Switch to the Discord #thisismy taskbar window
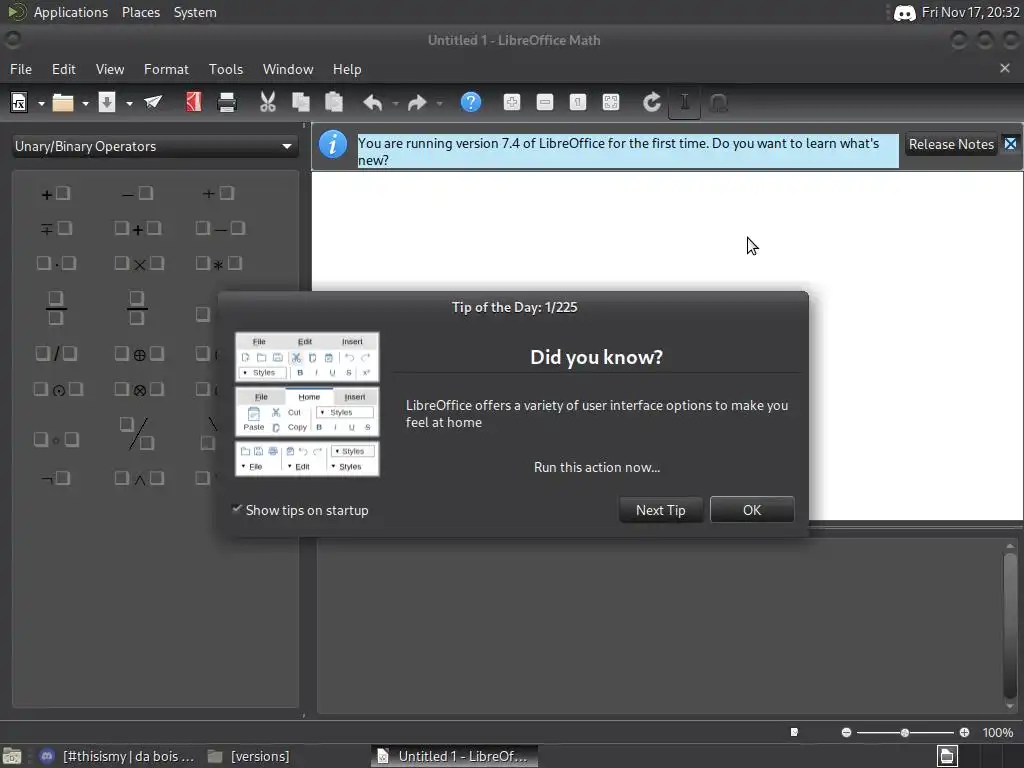The width and height of the screenshot is (1024, 768). (x=118, y=756)
